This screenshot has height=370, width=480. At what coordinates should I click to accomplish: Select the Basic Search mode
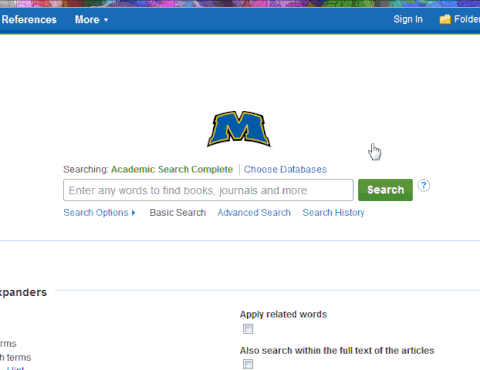(x=178, y=213)
